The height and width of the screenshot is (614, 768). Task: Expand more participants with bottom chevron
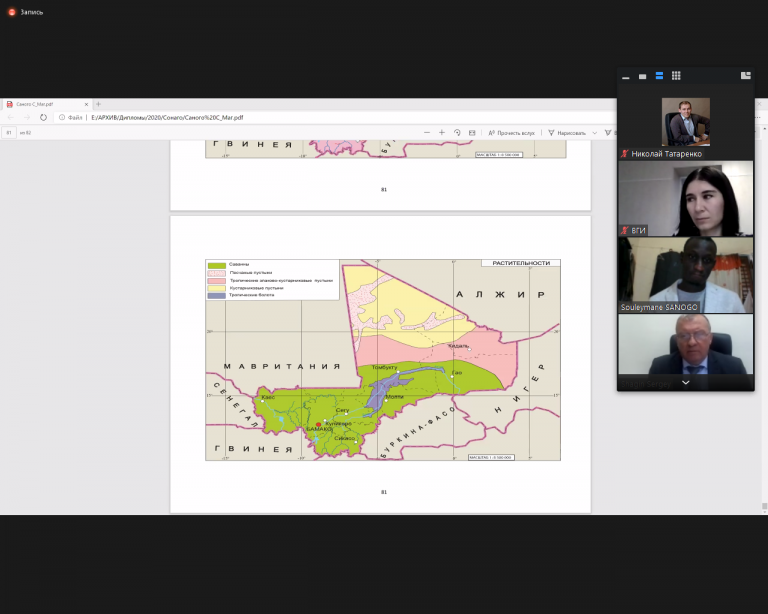tap(686, 382)
